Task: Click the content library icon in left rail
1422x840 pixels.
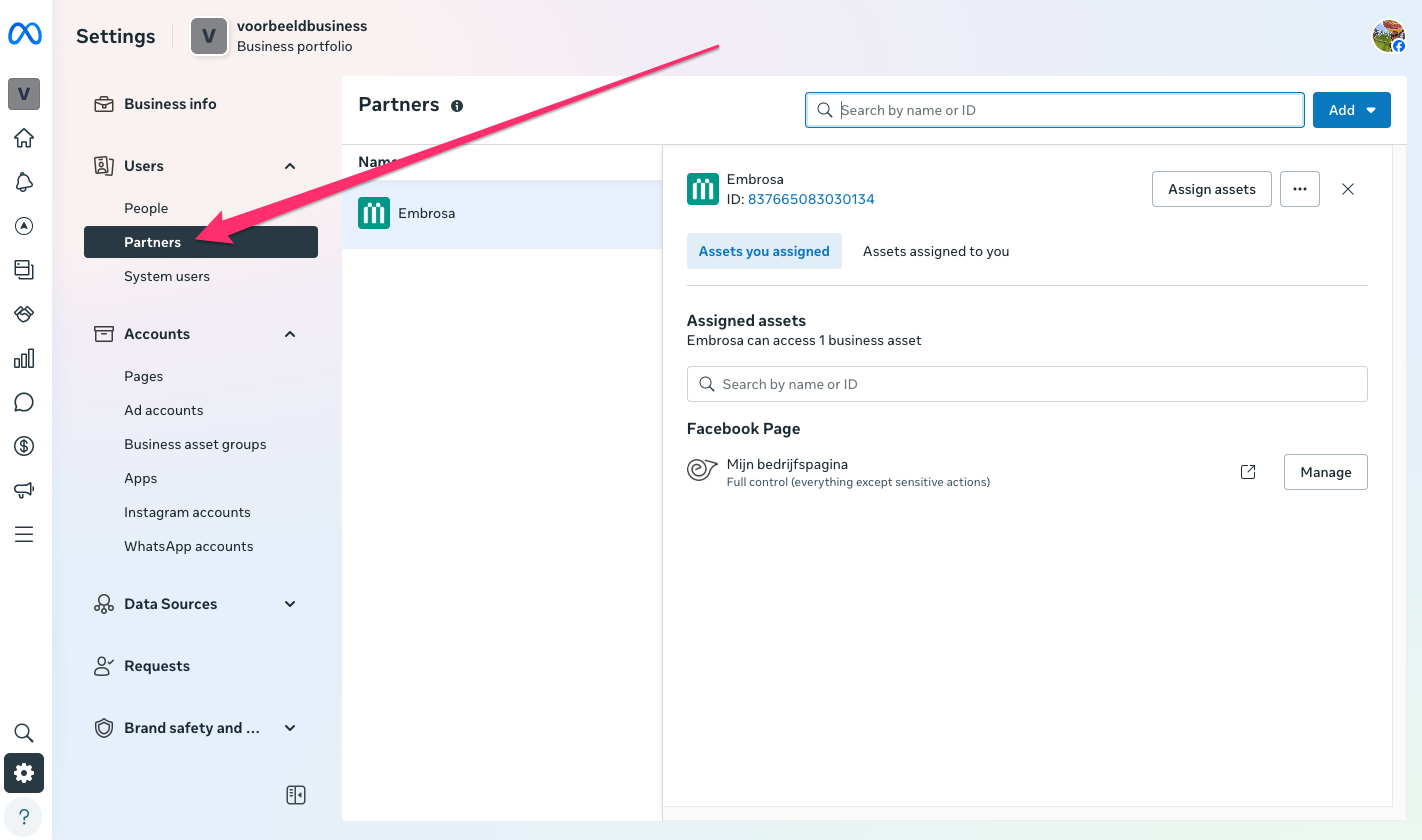Action: click(24, 270)
